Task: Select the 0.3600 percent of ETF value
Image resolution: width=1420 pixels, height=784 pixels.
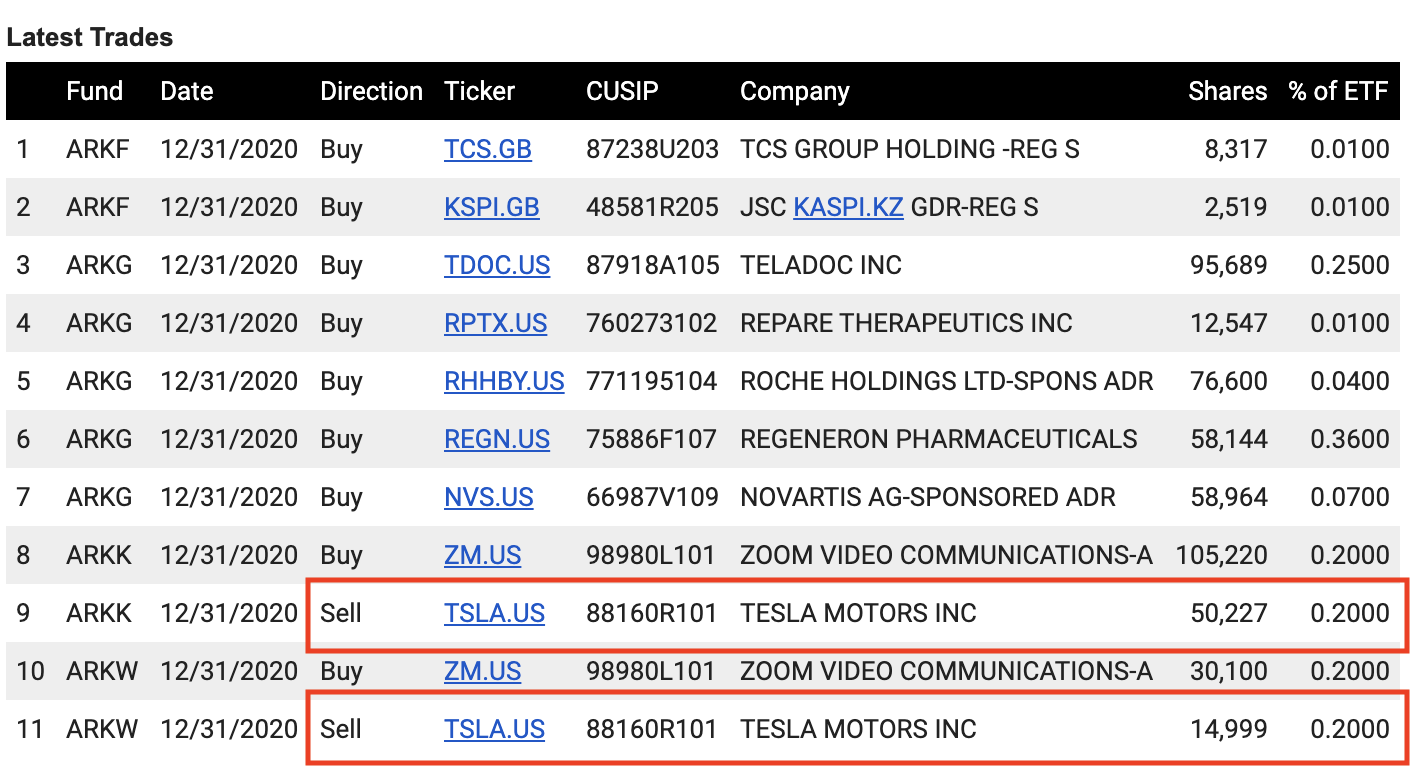Action: click(x=1350, y=440)
